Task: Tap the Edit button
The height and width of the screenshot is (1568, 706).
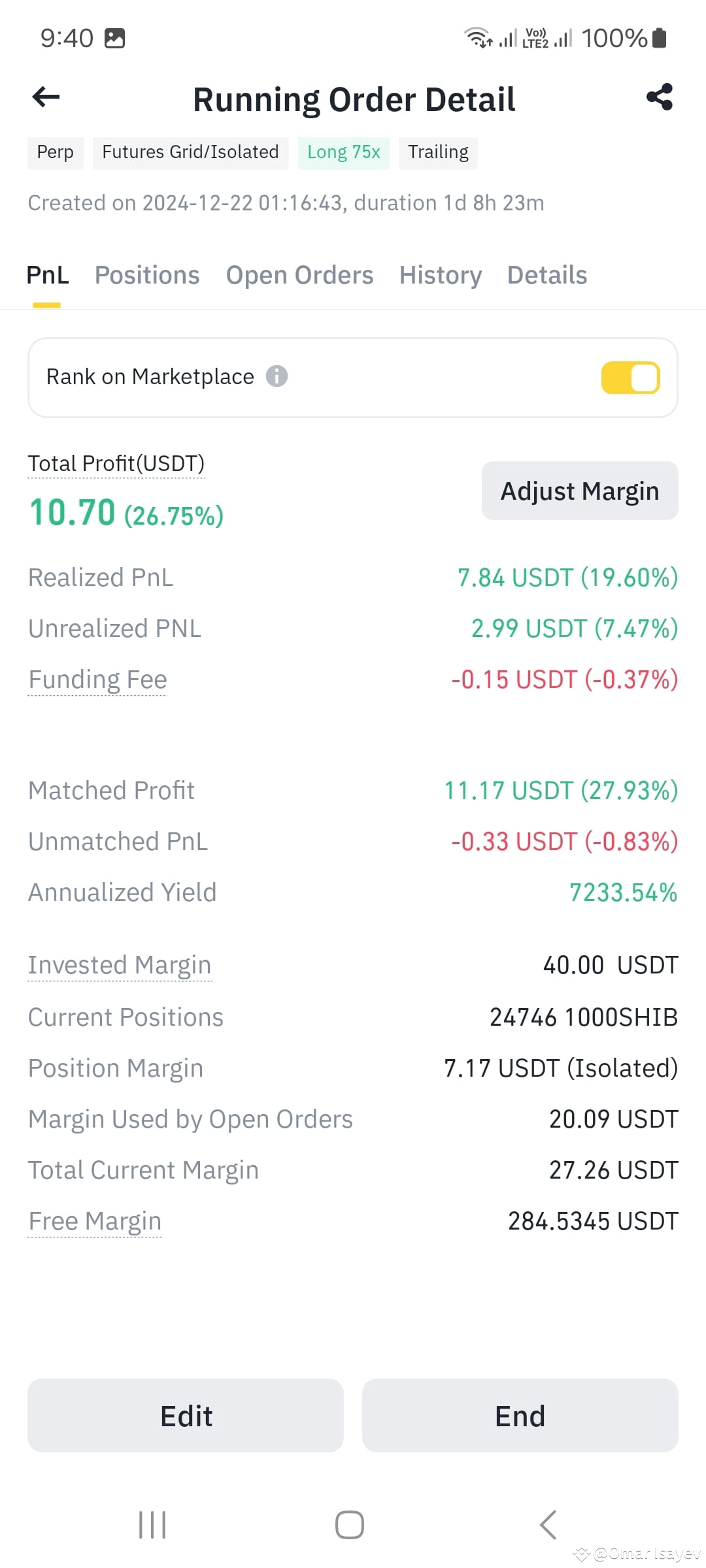Action: coord(186,1416)
